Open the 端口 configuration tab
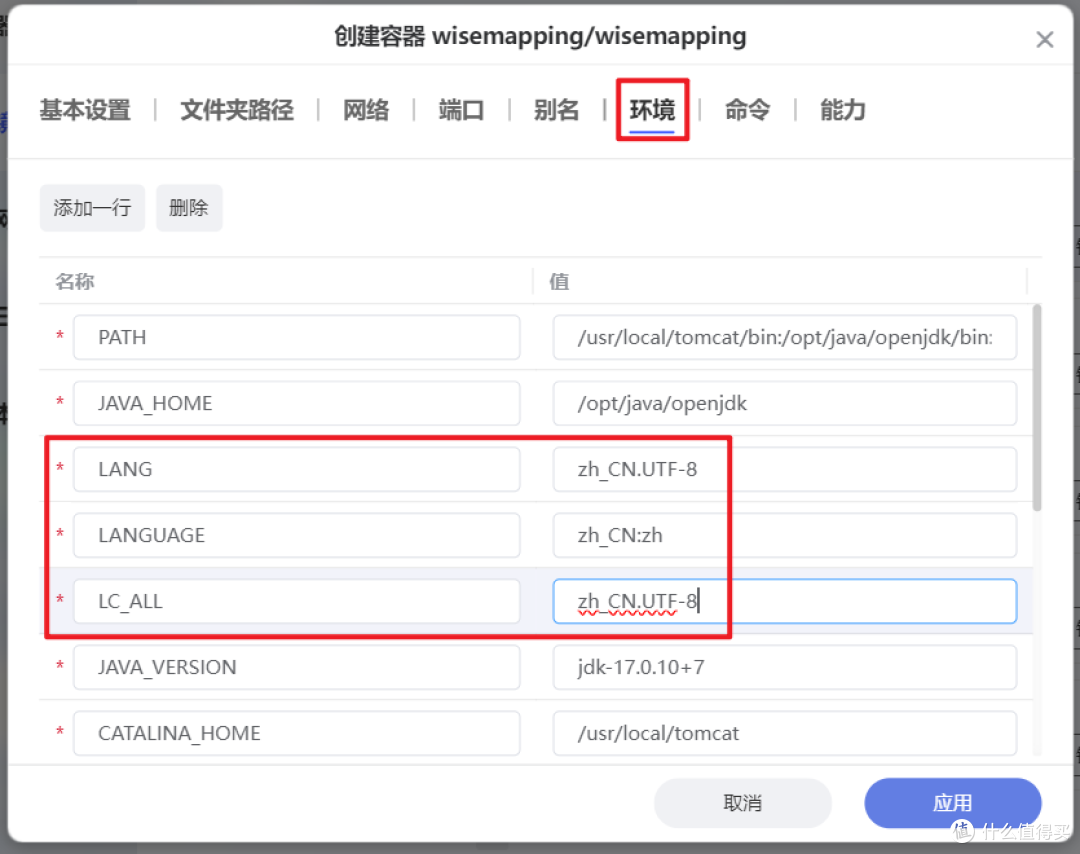 pos(460,110)
